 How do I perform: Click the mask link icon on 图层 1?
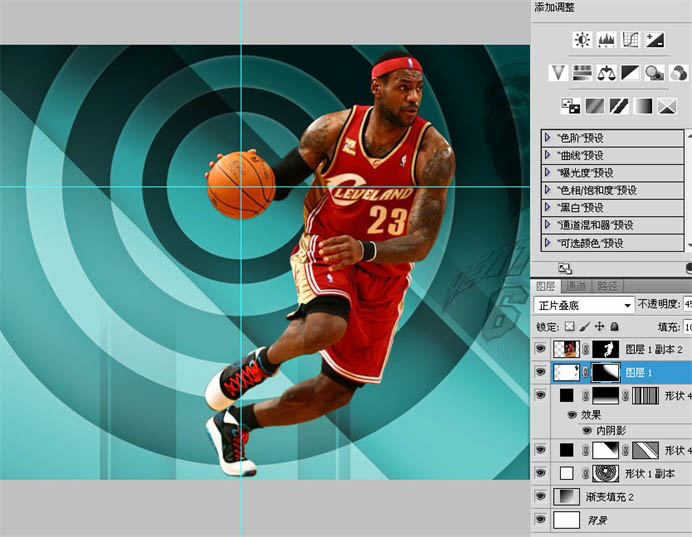click(x=586, y=372)
